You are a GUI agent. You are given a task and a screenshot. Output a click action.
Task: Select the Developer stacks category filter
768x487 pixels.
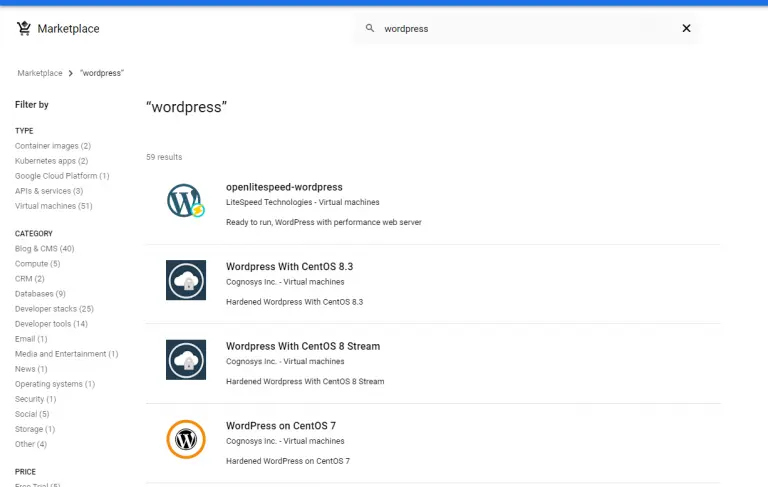pos(54,309)
